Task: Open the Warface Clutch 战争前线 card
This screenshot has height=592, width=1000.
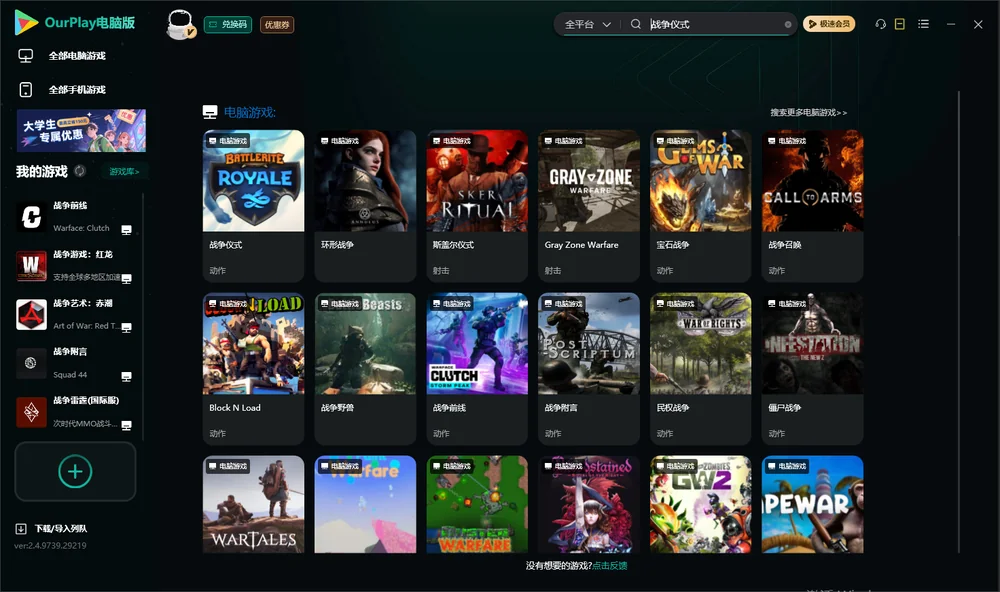Action: pos(477,368)
